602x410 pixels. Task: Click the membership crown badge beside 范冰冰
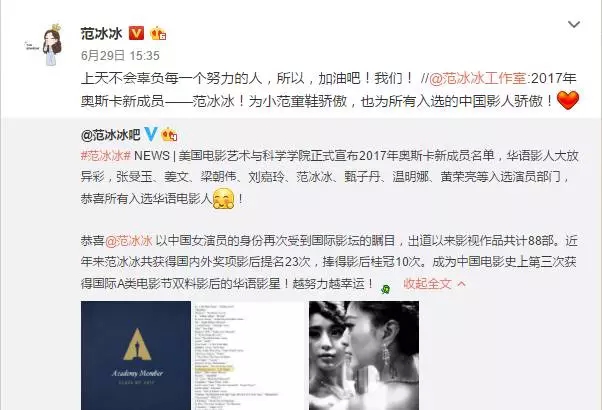tap(158, 33)
